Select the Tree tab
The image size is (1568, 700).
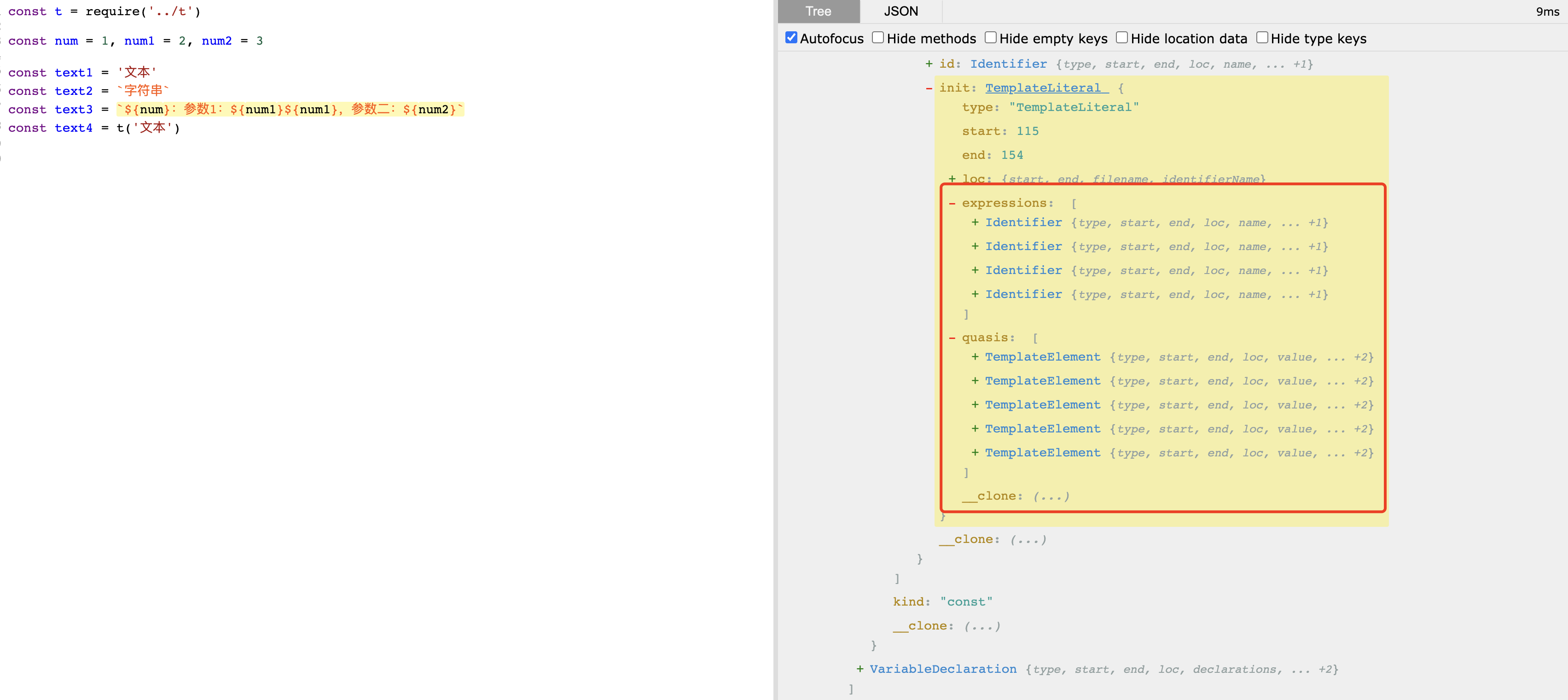point(818,12)
